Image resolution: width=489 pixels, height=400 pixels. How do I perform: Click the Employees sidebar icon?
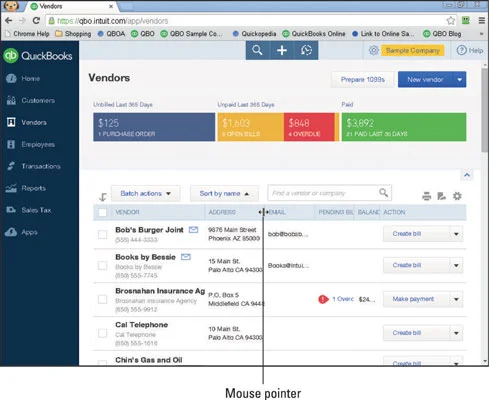(x=11, y=144)
